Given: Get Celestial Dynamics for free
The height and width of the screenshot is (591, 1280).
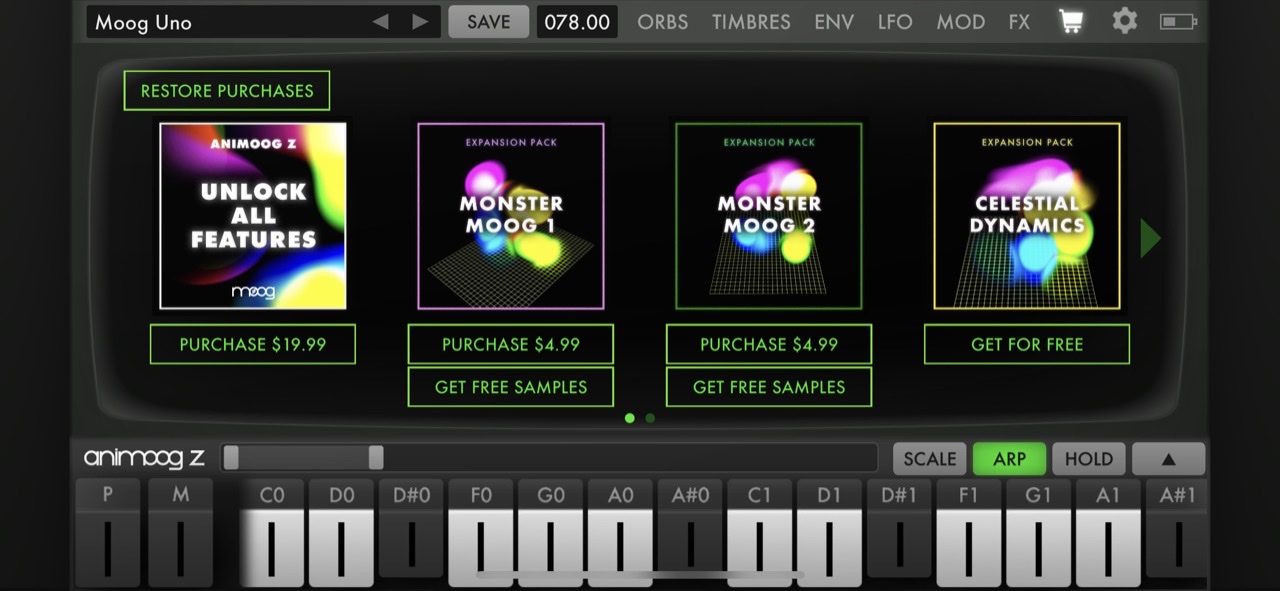Looking at the screenshot, I should 1027,344.
